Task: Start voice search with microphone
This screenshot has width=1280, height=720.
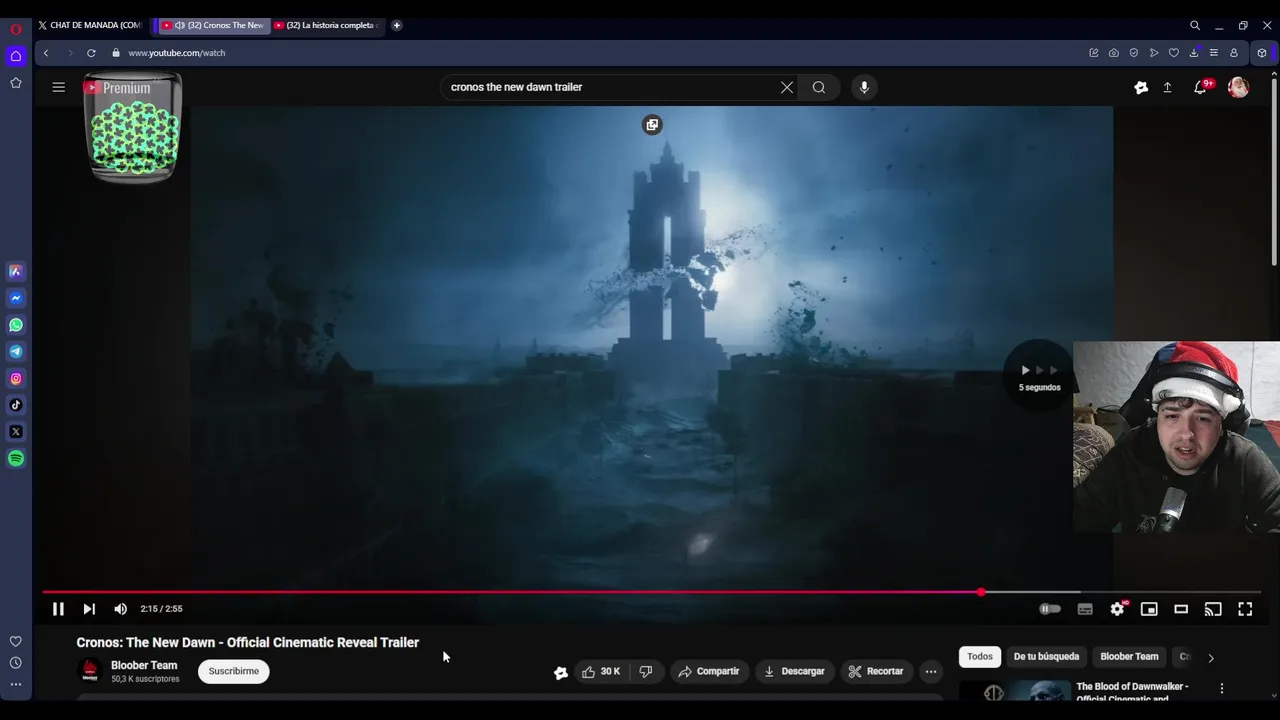Action: (x=864, y=87)
